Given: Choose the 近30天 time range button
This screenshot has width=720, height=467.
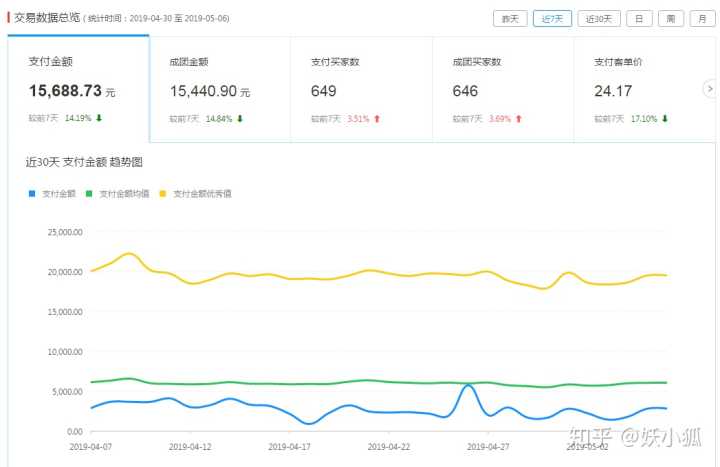Looking at the screenshot, I should (x=600, y=18).
